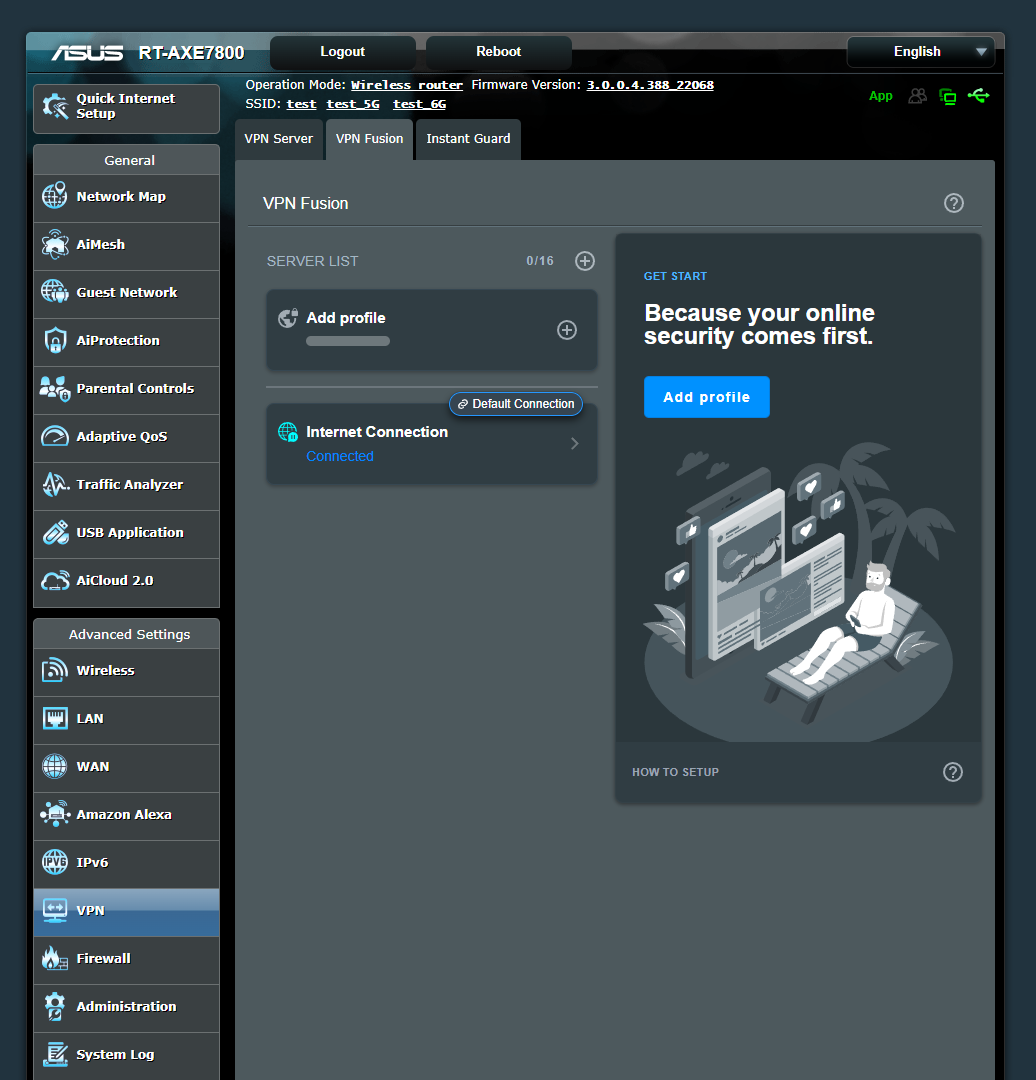Click the Logout button
Viewport: 1036px width, 1080px height.
click(342, 52)
